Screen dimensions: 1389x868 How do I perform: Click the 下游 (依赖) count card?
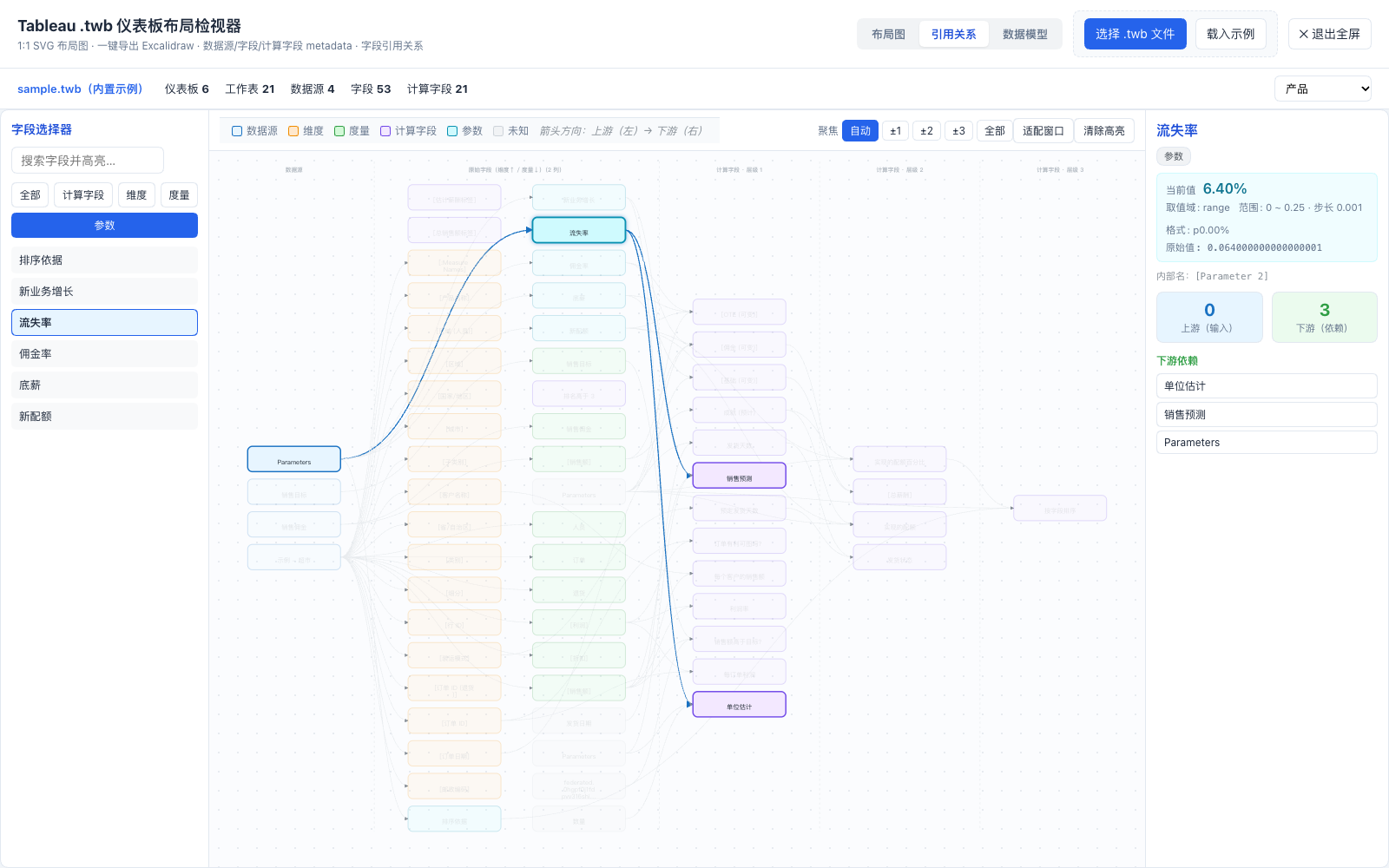tap(1324, 318)
